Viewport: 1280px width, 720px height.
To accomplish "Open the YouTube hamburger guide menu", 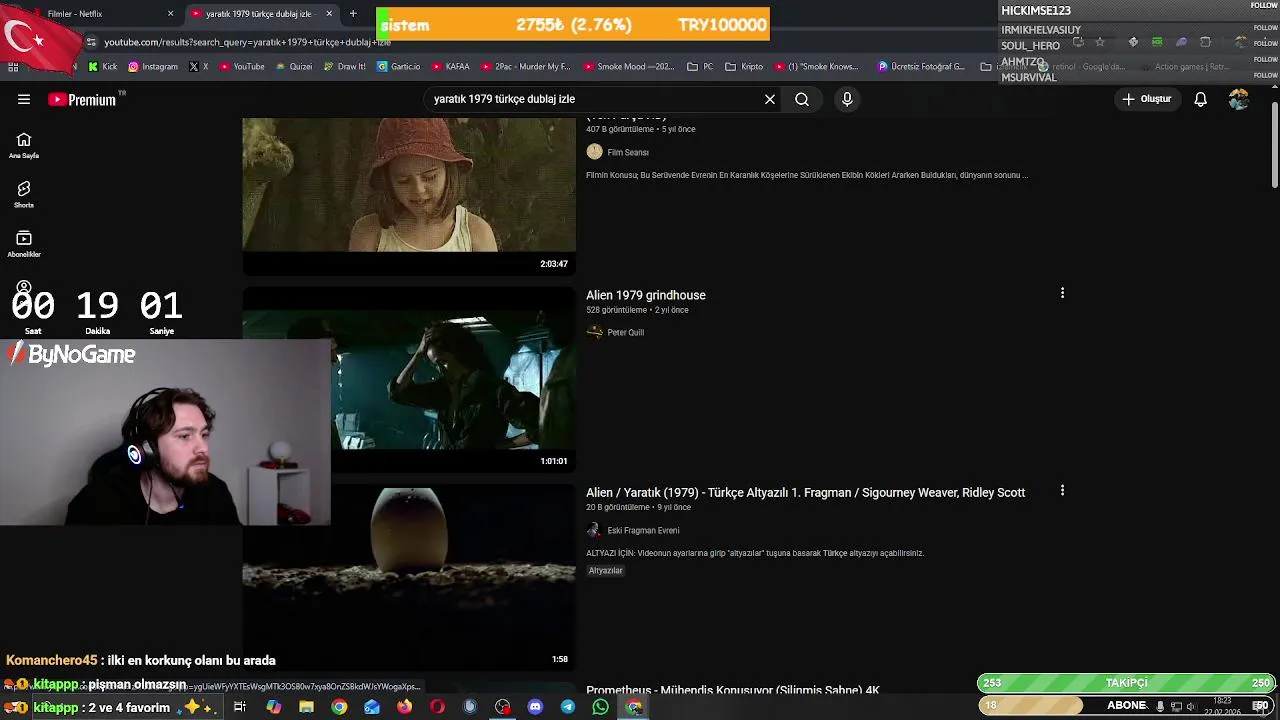I will 24,99.
